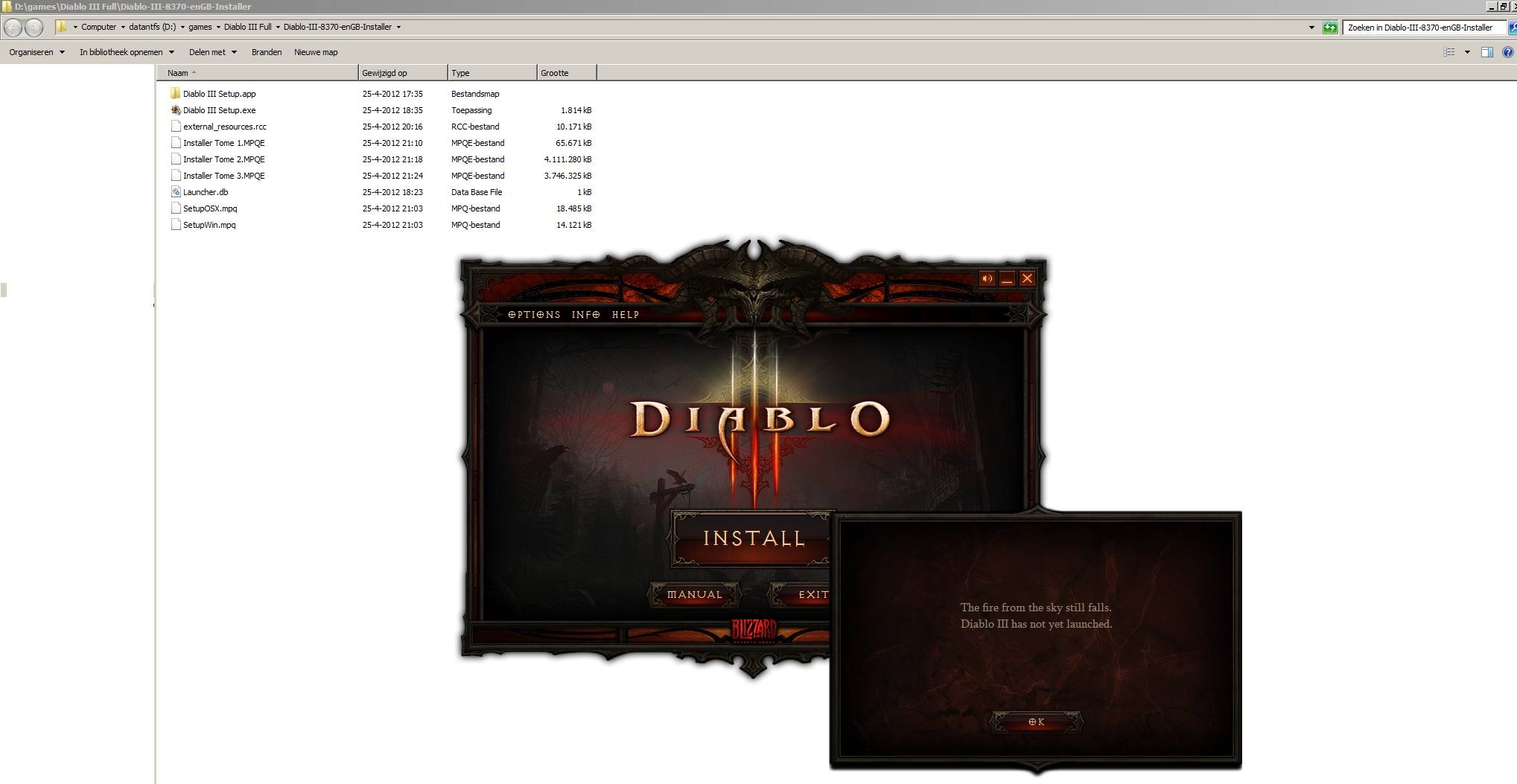Screen dimensions: 1517x784
Task: Go forward in Explorer navigation
Action: click(x=34, y=28)
